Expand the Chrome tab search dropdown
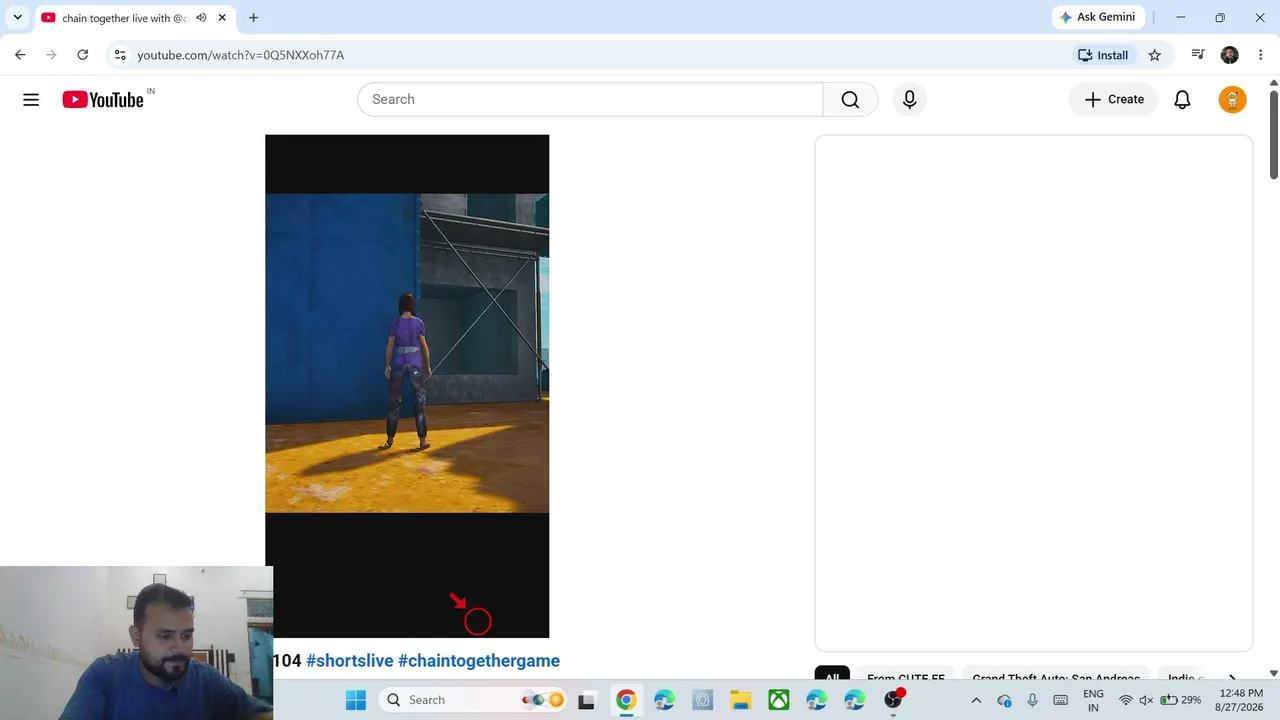Image resolution: width=1280 pixels, height=720 pixels. (17, 18)
